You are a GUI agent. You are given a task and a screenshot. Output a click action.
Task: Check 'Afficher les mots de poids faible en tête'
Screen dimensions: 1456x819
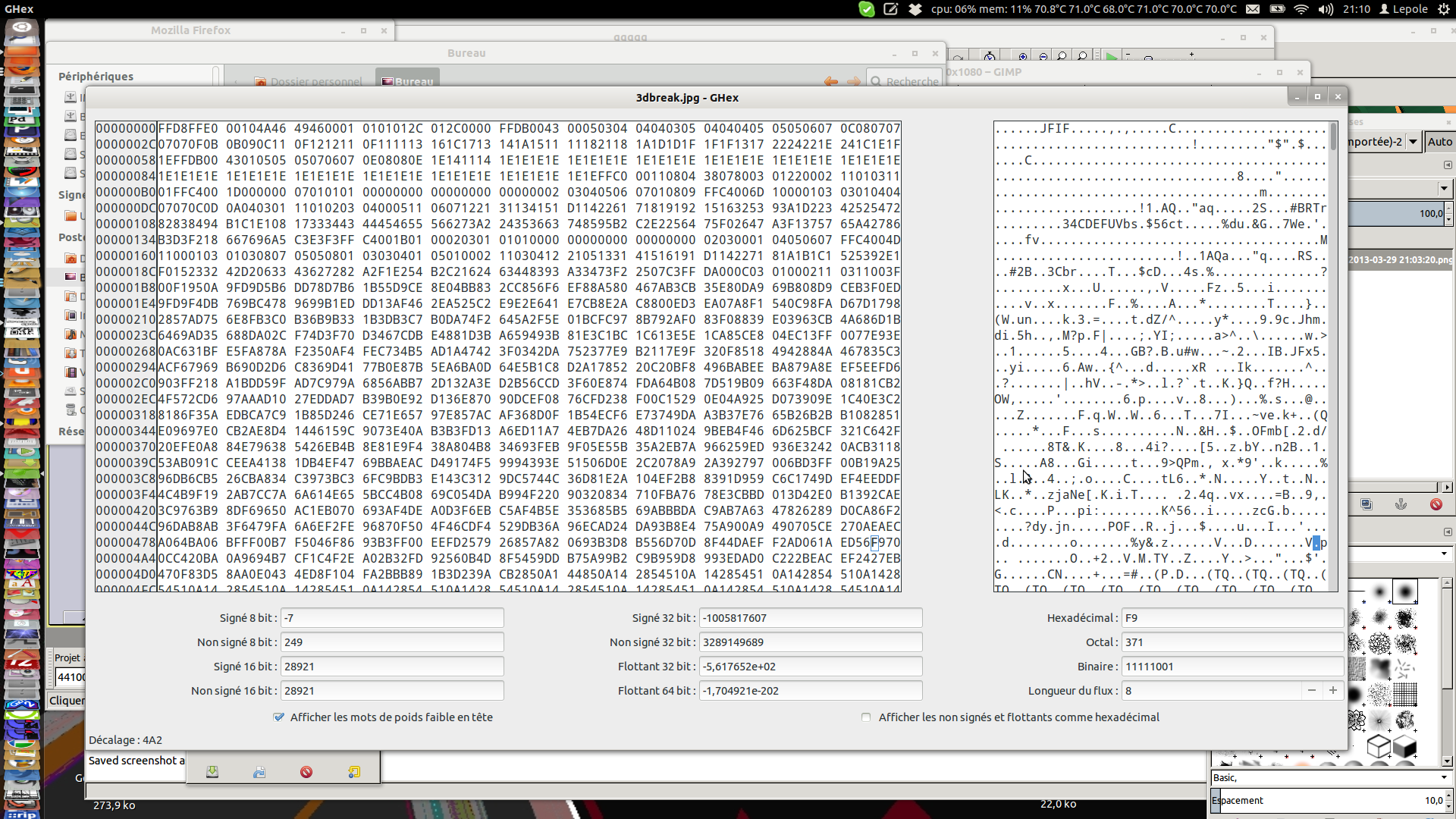click(x=279, y=717)
